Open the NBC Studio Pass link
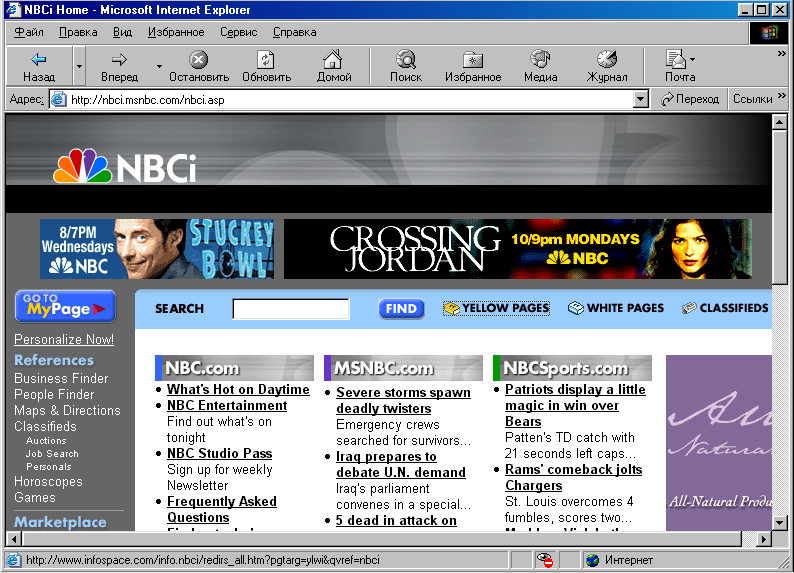This screenshot has width=794, height=573. click(219, 453)
